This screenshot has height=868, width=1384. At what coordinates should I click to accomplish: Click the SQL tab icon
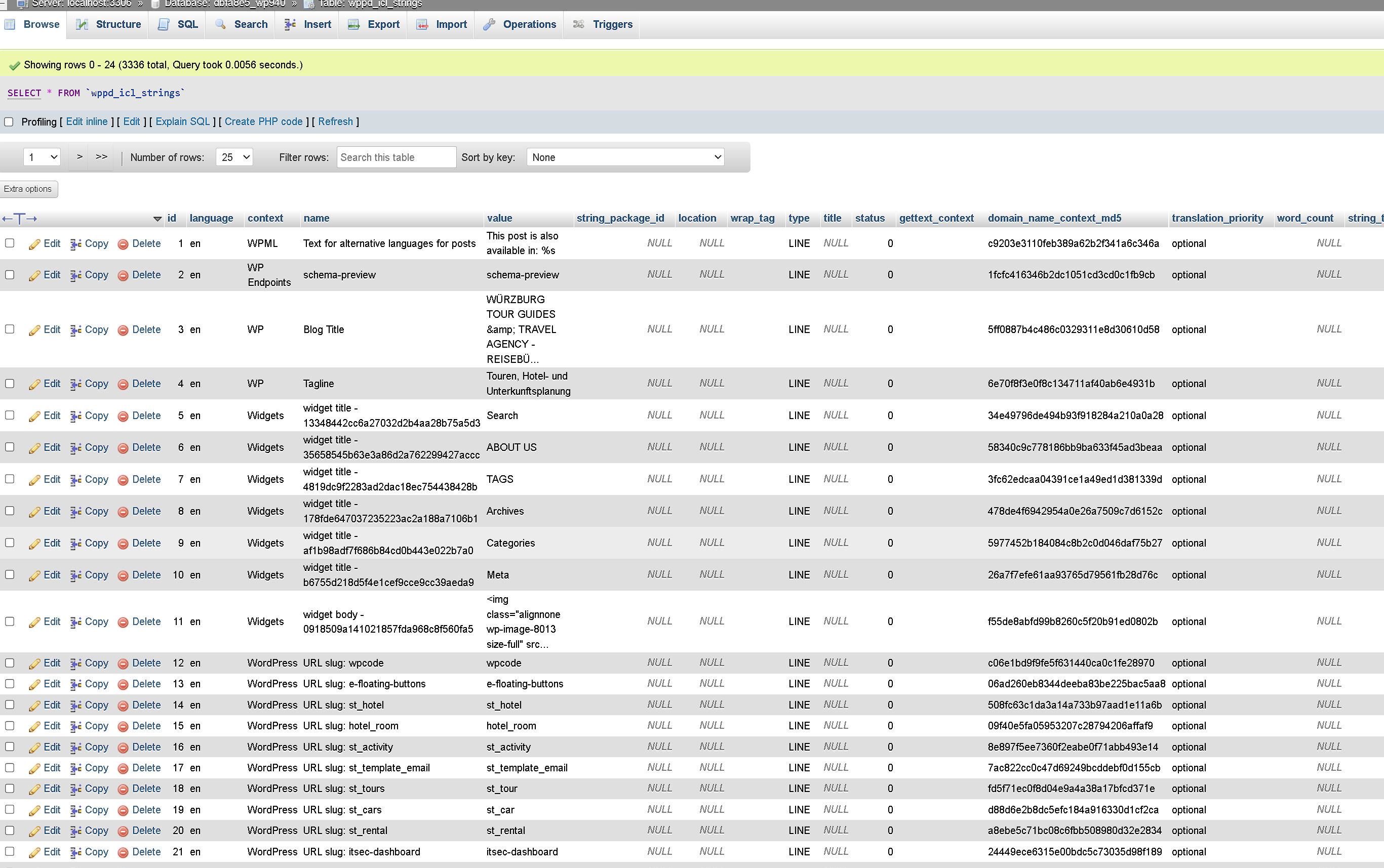(164, 25)
